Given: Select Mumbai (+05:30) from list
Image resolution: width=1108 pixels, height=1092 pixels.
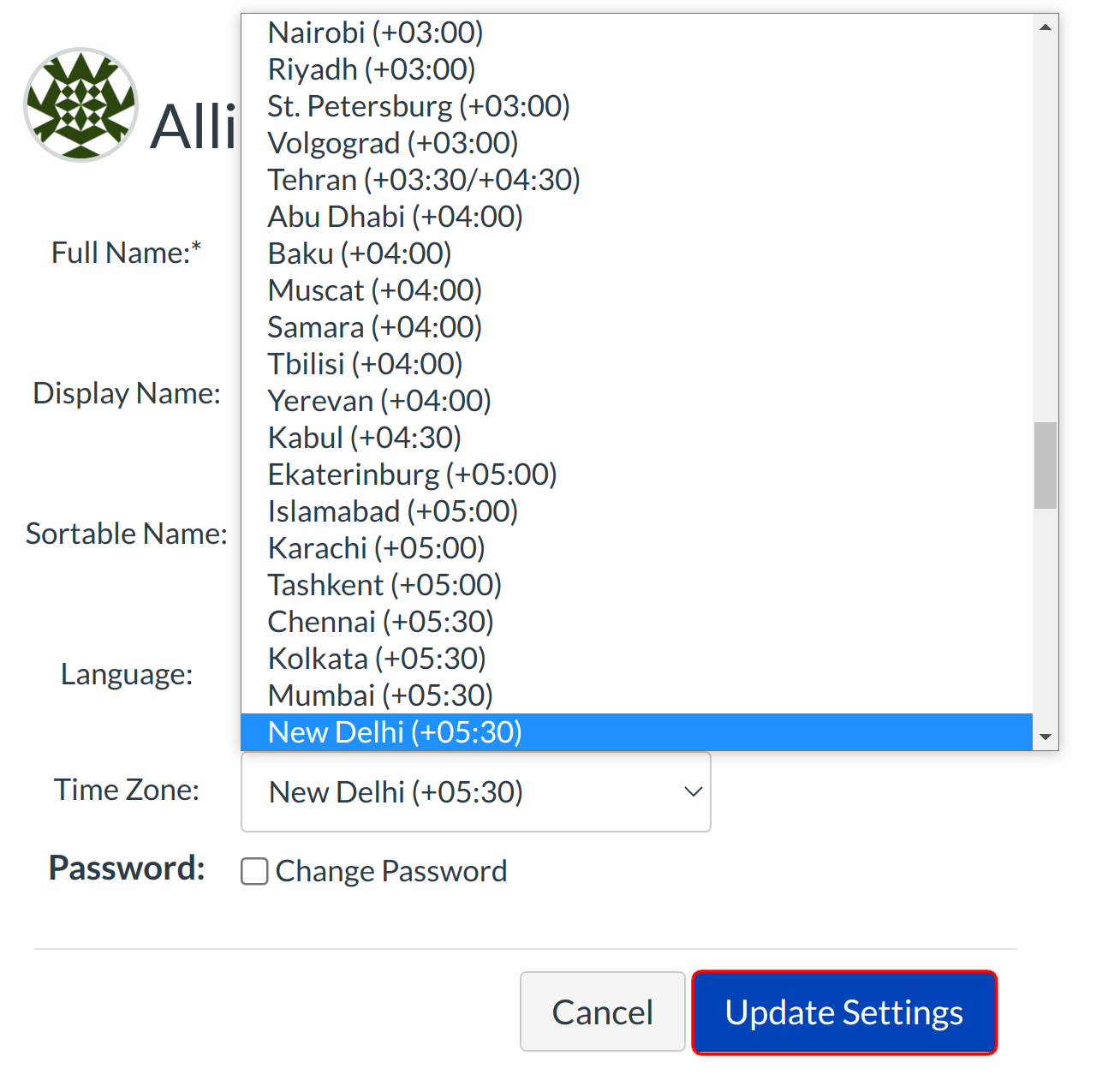Looking at the screenshot, I should 380,695.
